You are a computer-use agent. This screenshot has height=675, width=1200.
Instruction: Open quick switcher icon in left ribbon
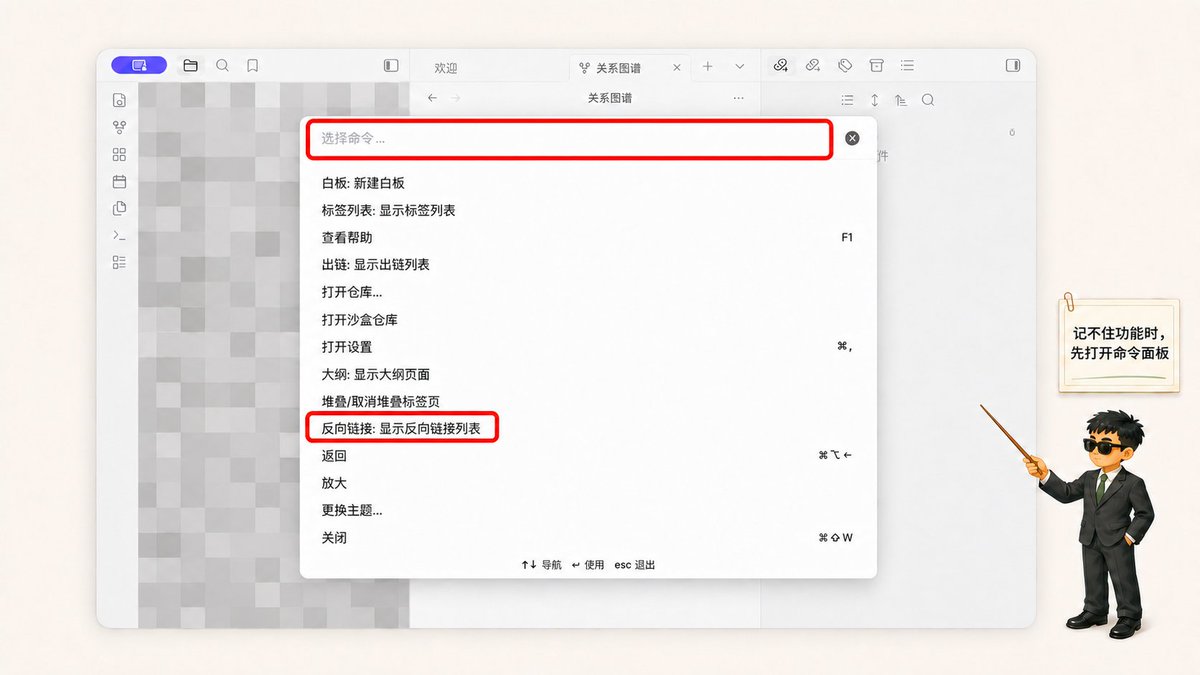(119, 100)
